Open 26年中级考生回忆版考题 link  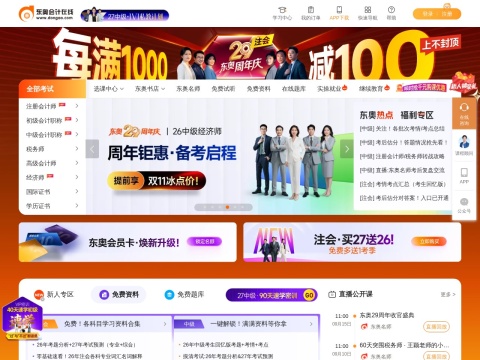[x=225, y=345]
